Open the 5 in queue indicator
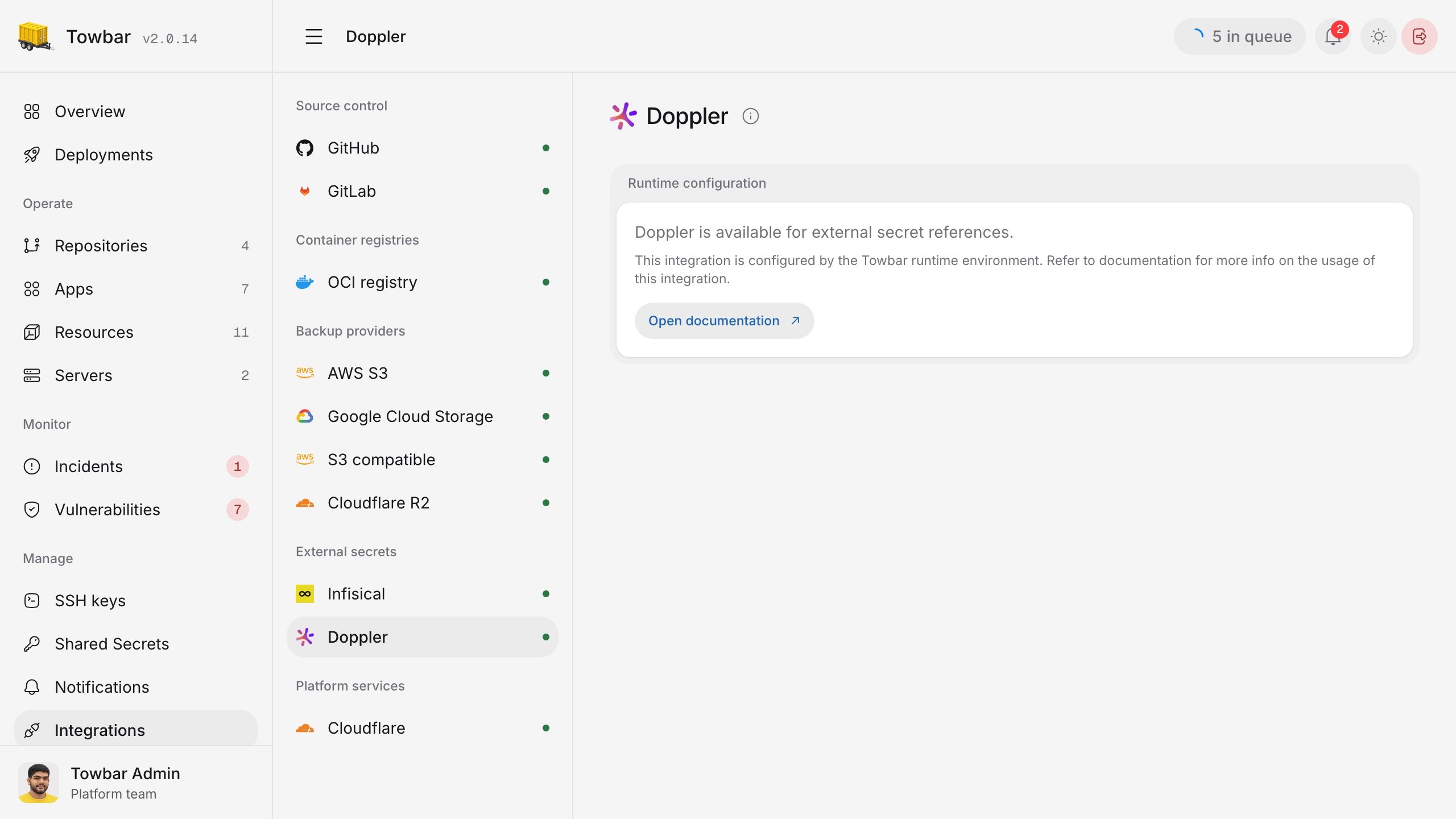 (x=1240, y=36)
